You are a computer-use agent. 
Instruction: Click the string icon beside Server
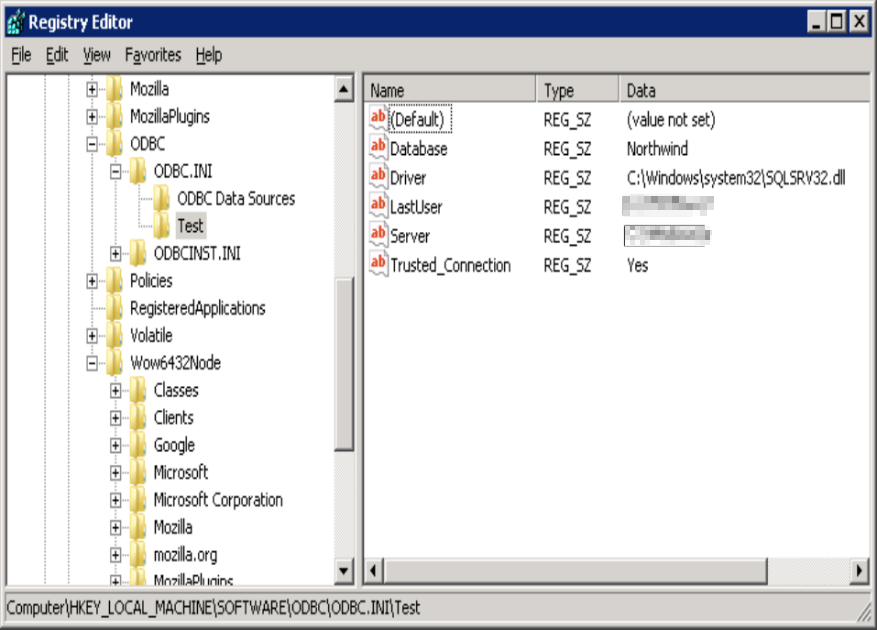point(379,236)
